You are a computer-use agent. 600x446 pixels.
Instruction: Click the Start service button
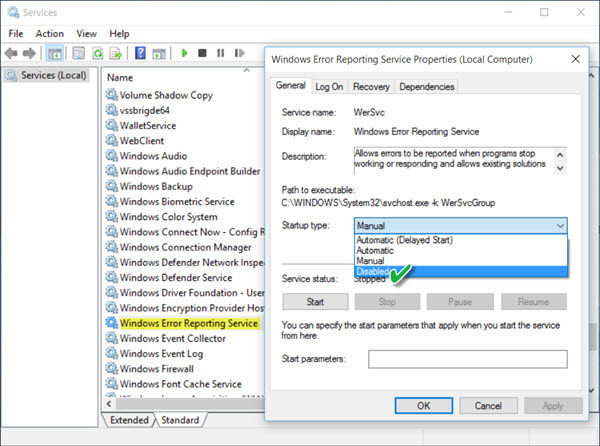pyautogui.click(x=315, y=302)
